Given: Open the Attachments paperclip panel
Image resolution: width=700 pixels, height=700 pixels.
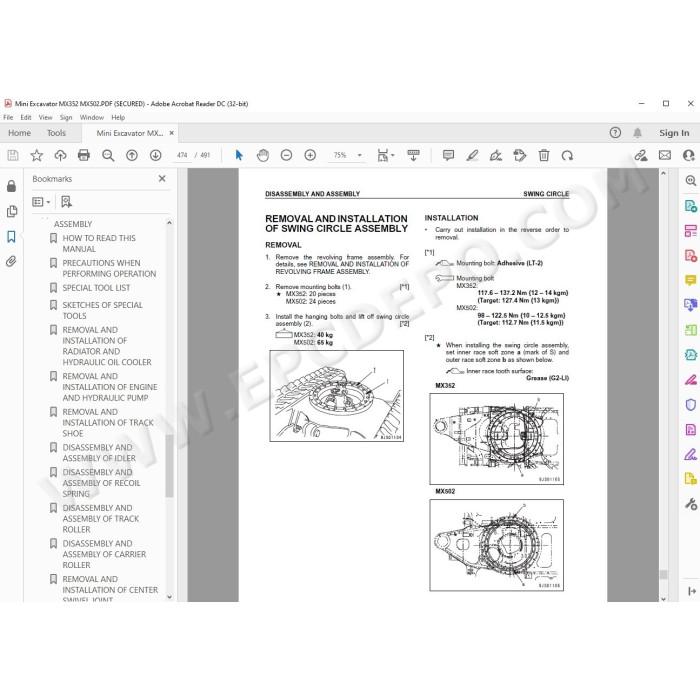Looking at the screenshot, I should 12,261.
